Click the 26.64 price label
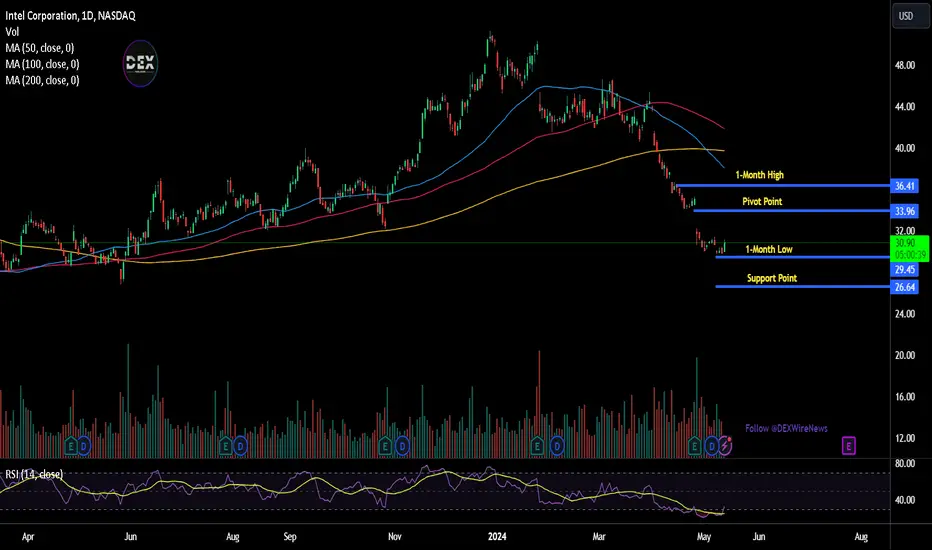Viewport: 932px width, 550px height. [x=905, y=287]
